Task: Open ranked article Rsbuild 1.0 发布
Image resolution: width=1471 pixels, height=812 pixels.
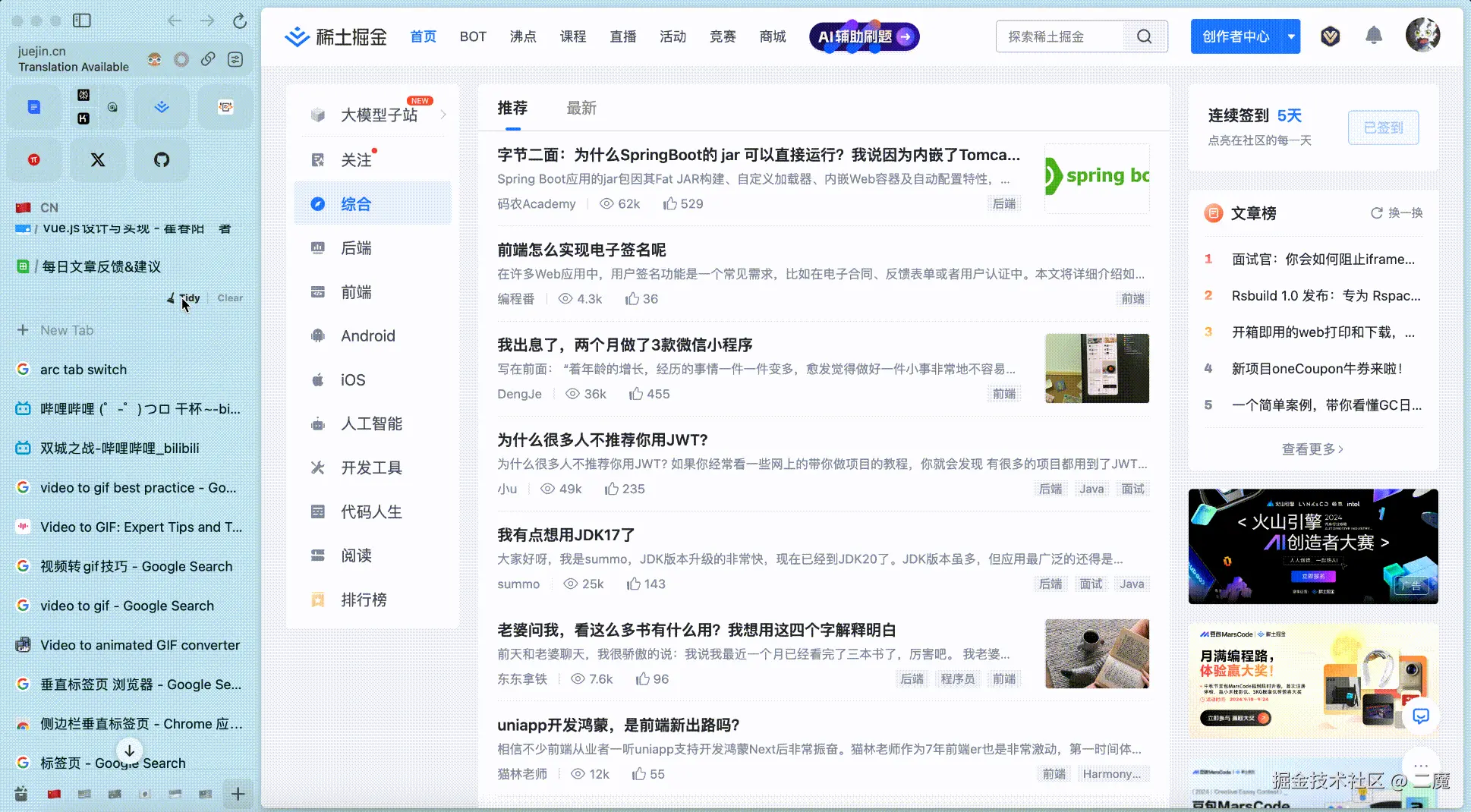Action: click(1326, 296)
